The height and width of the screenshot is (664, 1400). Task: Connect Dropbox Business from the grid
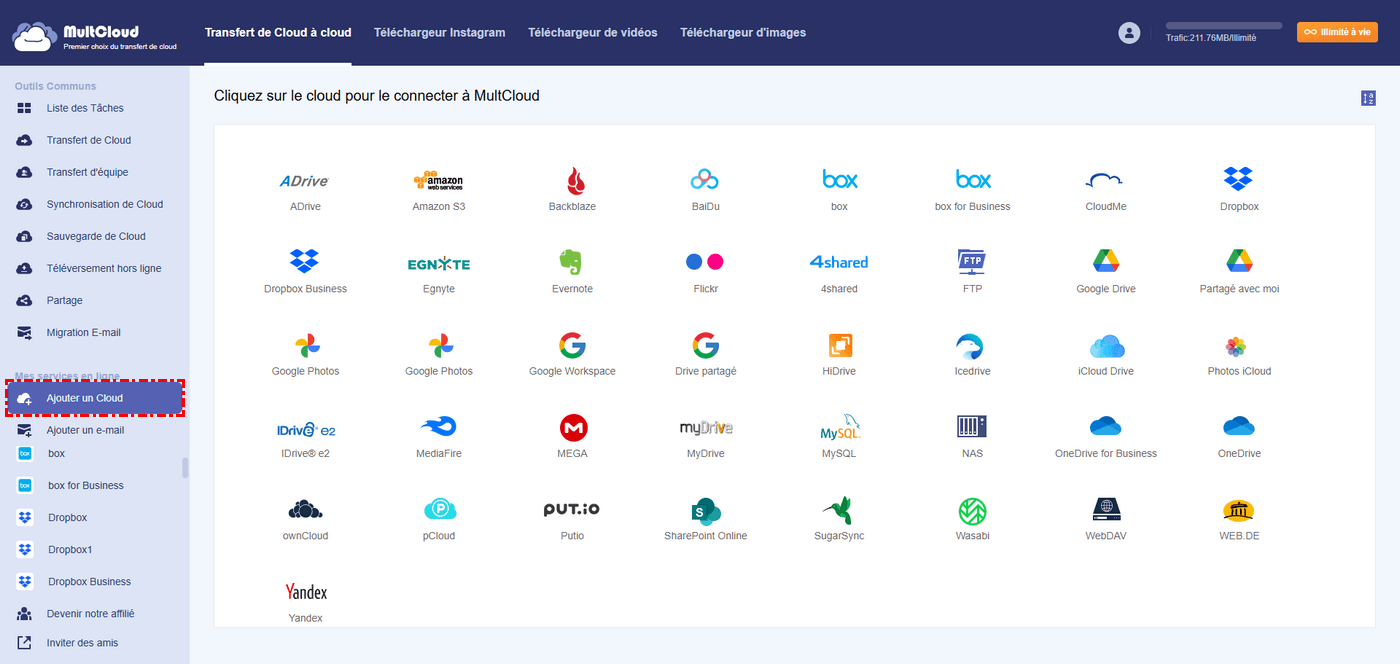point(305,263)
